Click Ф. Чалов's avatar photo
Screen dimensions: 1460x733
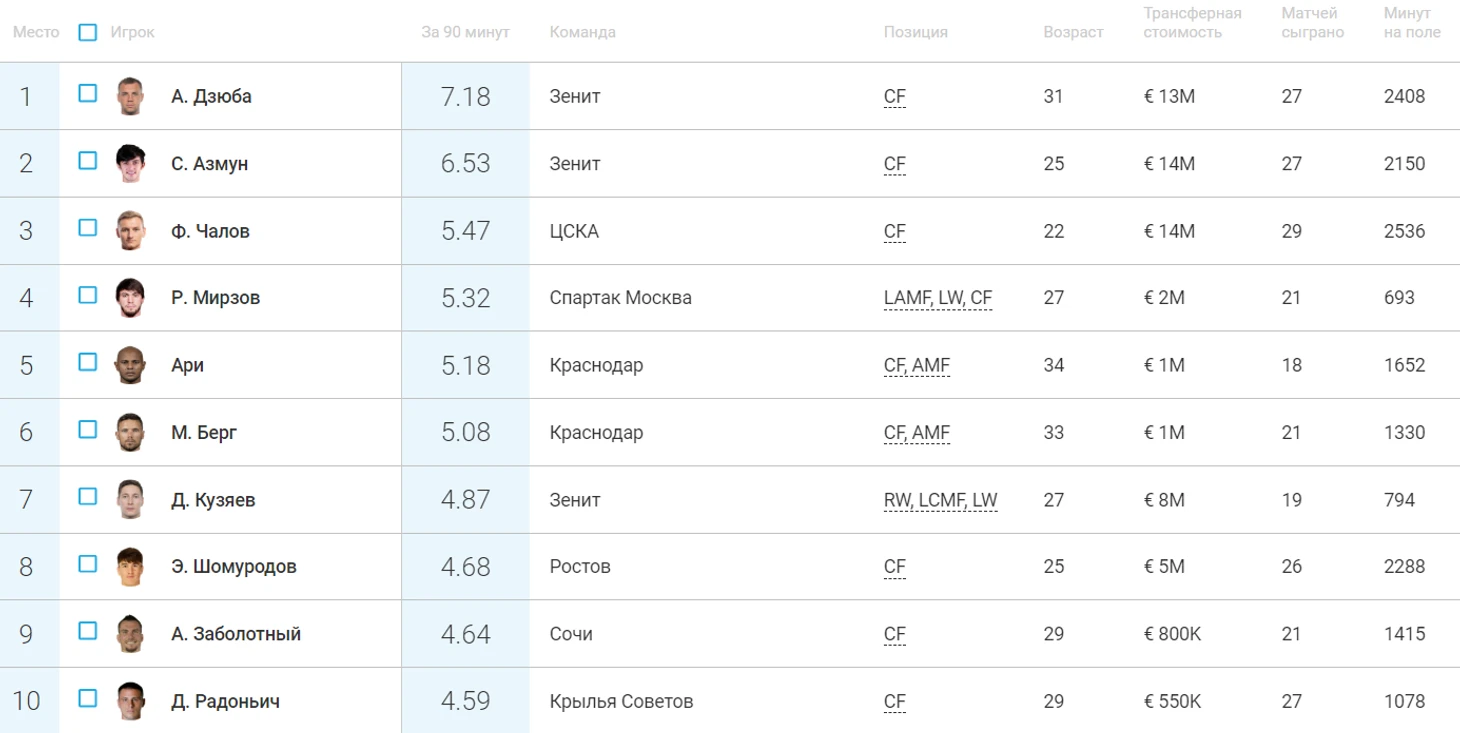[130, 231]
